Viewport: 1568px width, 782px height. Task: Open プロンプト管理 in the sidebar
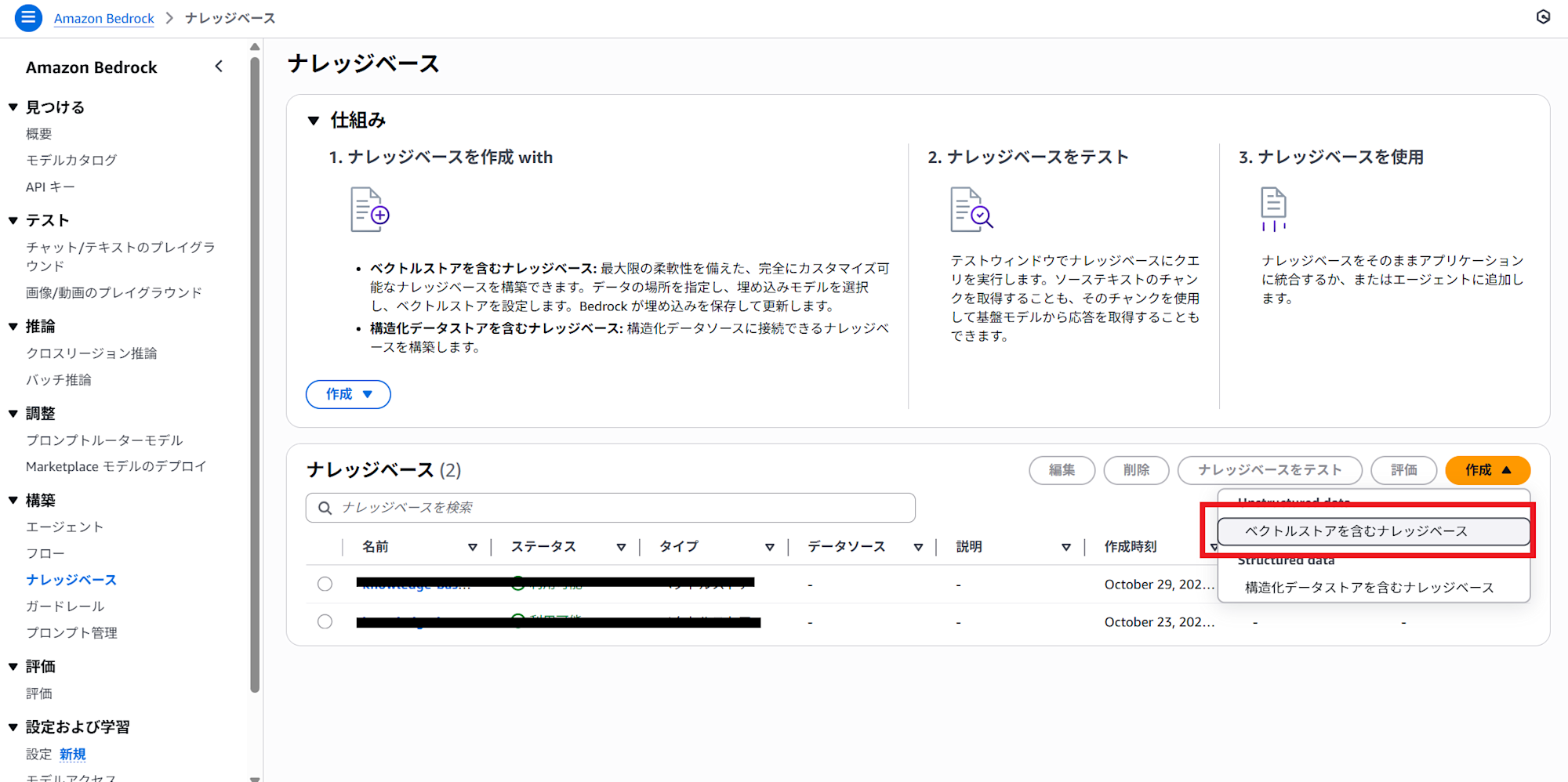coord(71,633)
